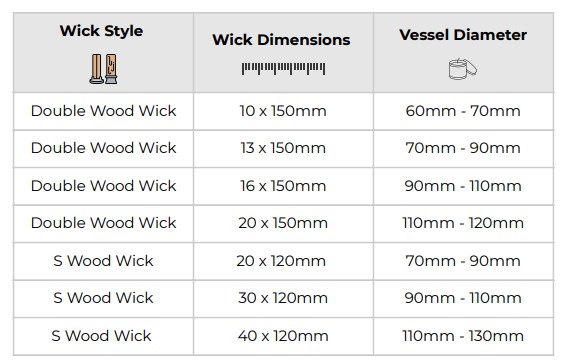This screenshot has height=363, width=572.
Task: Click the 110mm - 130mm vessel cell
Action: tap(463, 336)
